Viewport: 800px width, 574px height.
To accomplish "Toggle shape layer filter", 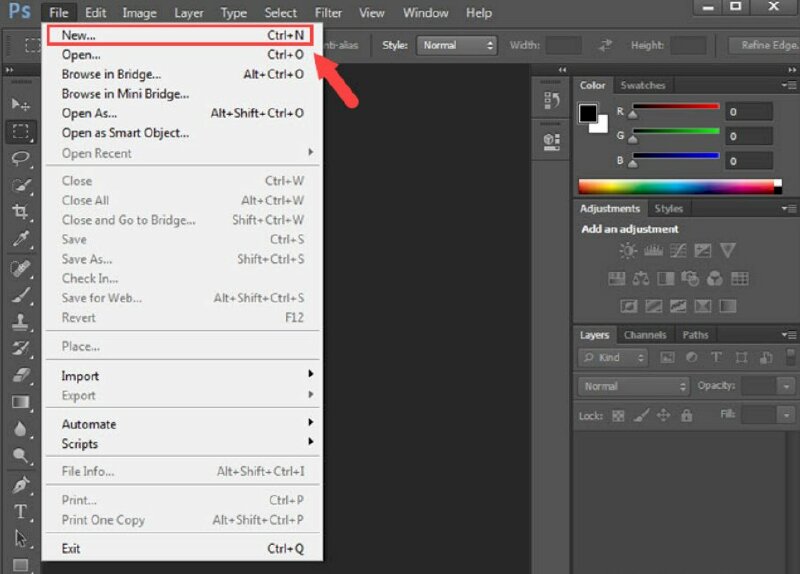I will point(741,358).
